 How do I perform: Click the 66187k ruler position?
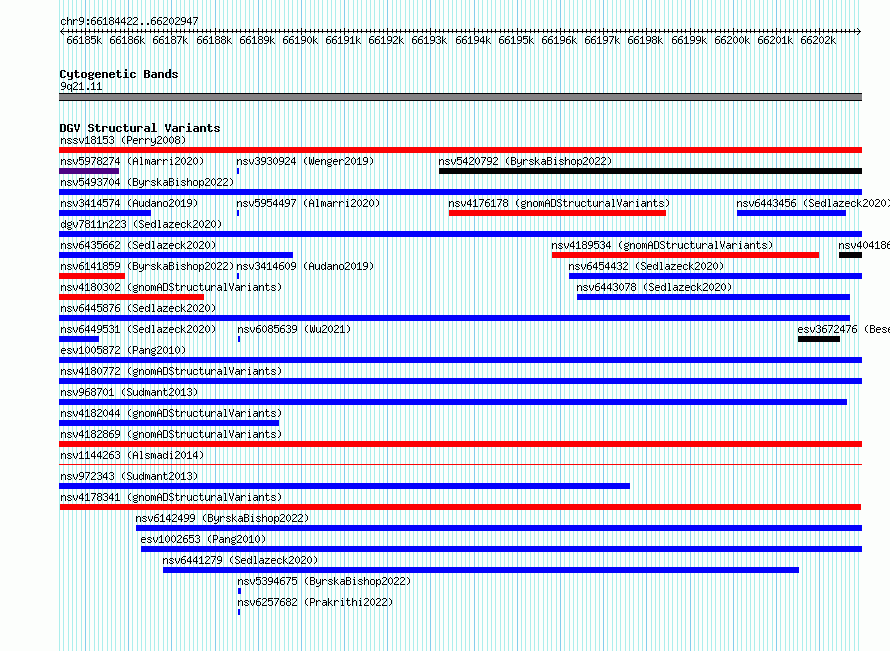click(x=170, y=40)
